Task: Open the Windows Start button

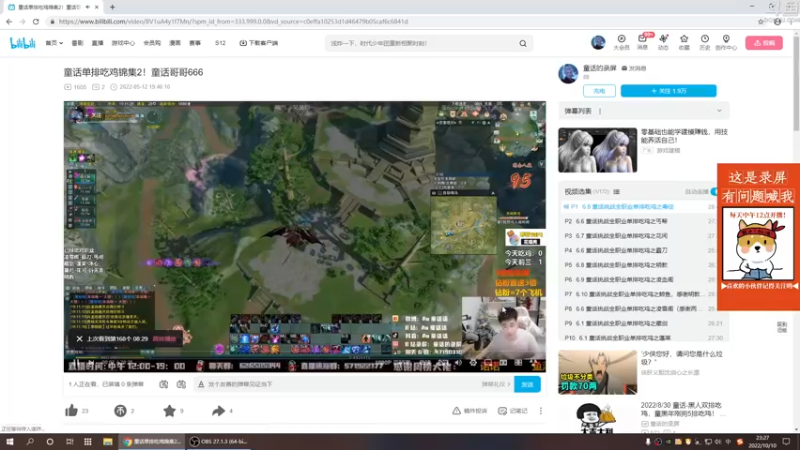Action: (10, 442)
